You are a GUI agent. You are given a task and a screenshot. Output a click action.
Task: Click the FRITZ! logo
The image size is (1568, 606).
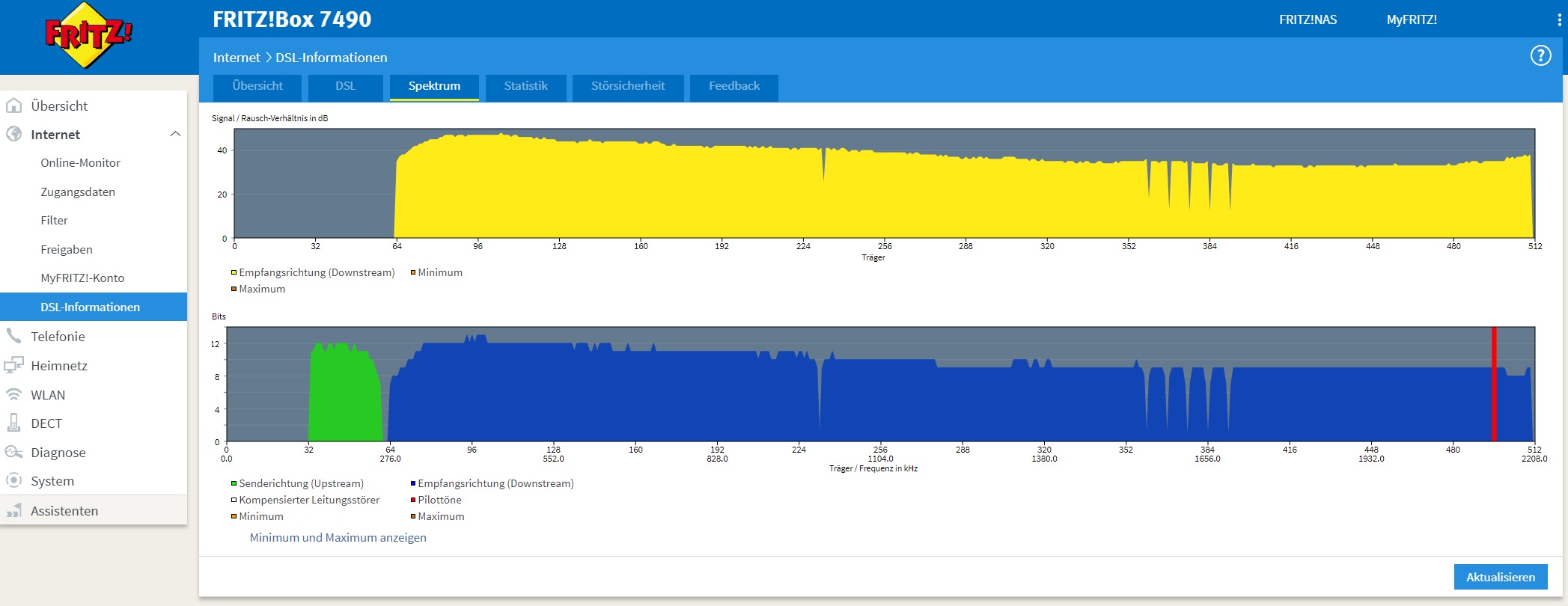(x=88, y=35)
